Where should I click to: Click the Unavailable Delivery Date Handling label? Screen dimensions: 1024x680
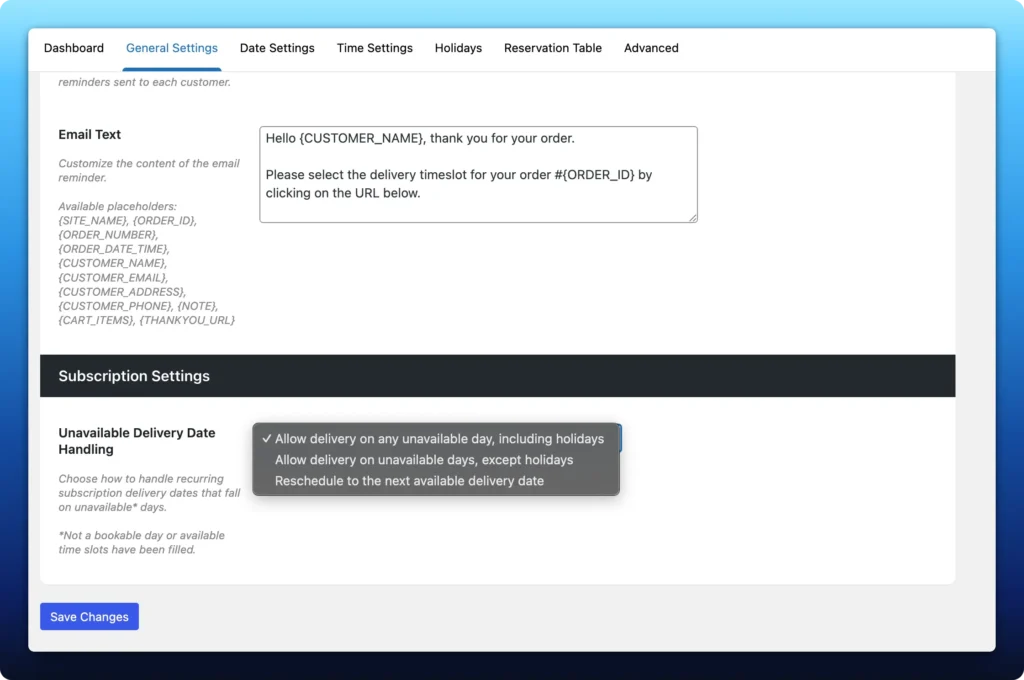point(137,441)
